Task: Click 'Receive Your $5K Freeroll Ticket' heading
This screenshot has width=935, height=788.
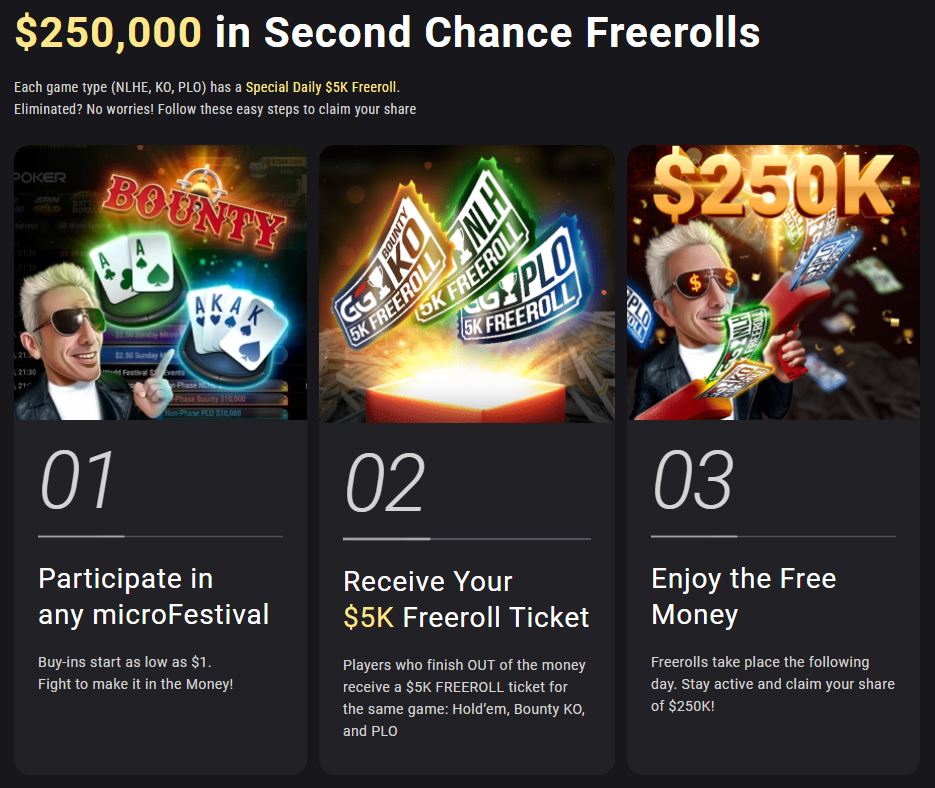Action: [466, 600]
